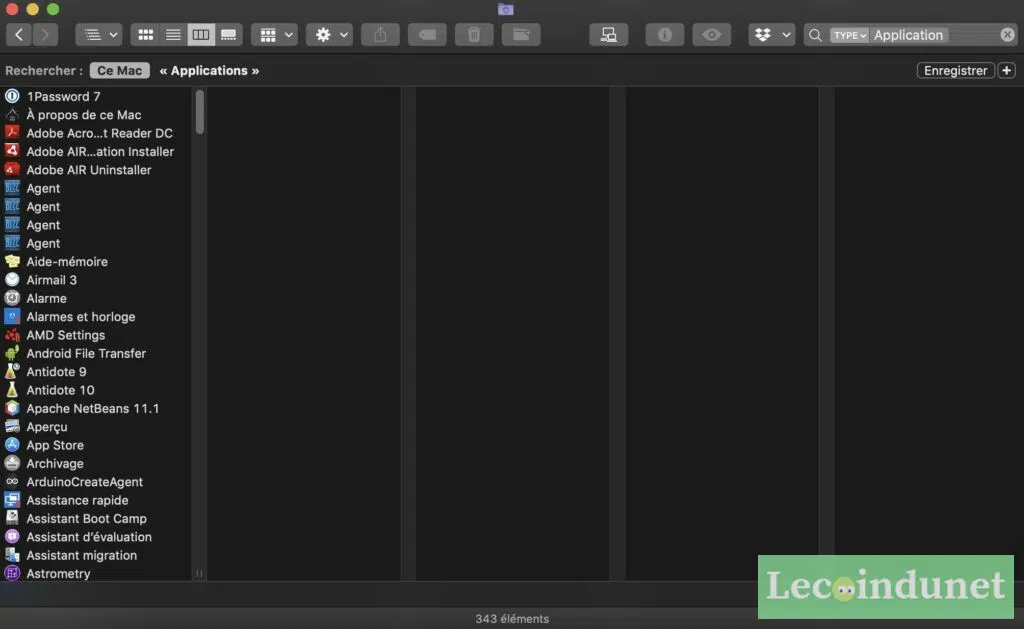1024x629 pixels.
Task: Click the first column's vertical scrollbar thumb
Action: point(199,112)
